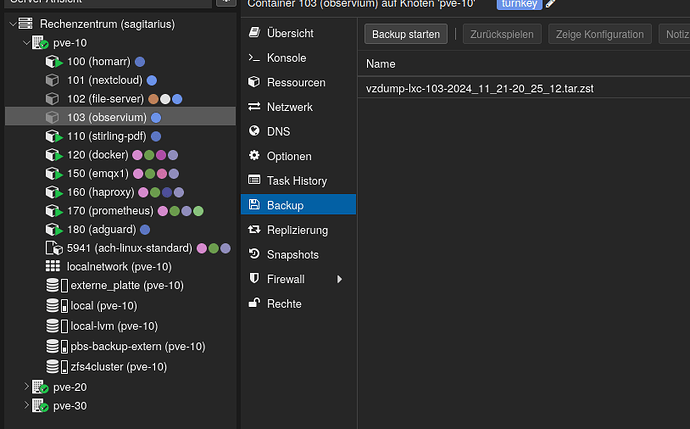
Task: Open the Replizierung menu item
Action: pos(298,230)
